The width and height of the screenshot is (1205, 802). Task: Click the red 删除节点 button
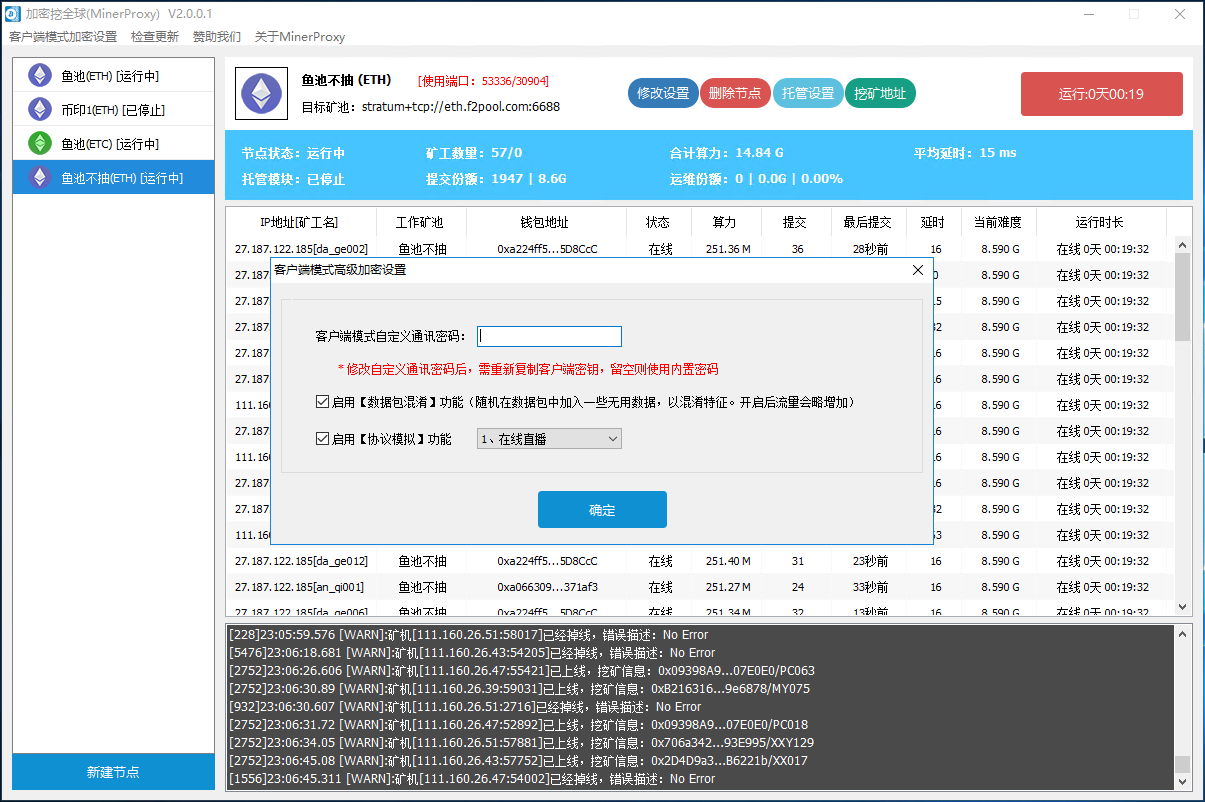[x=735, y=93]
